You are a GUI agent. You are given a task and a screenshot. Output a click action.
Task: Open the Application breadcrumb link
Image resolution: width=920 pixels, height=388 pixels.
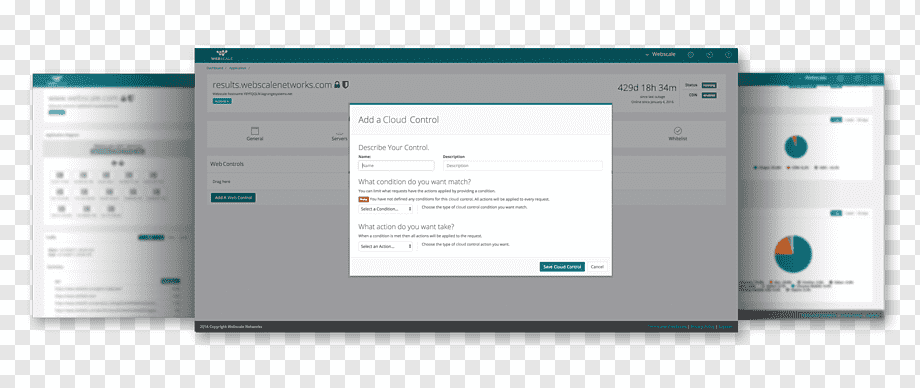coord(238,68)
